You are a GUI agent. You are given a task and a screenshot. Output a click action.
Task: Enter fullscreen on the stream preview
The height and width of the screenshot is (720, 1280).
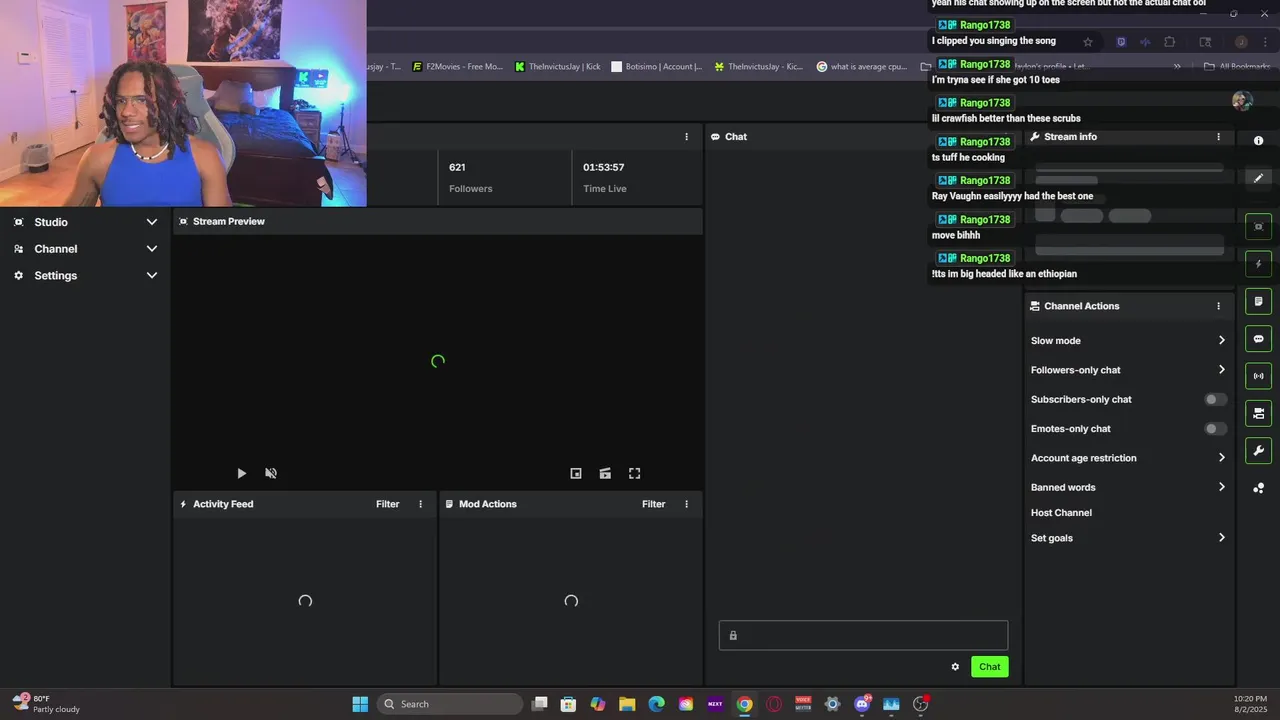634,474
